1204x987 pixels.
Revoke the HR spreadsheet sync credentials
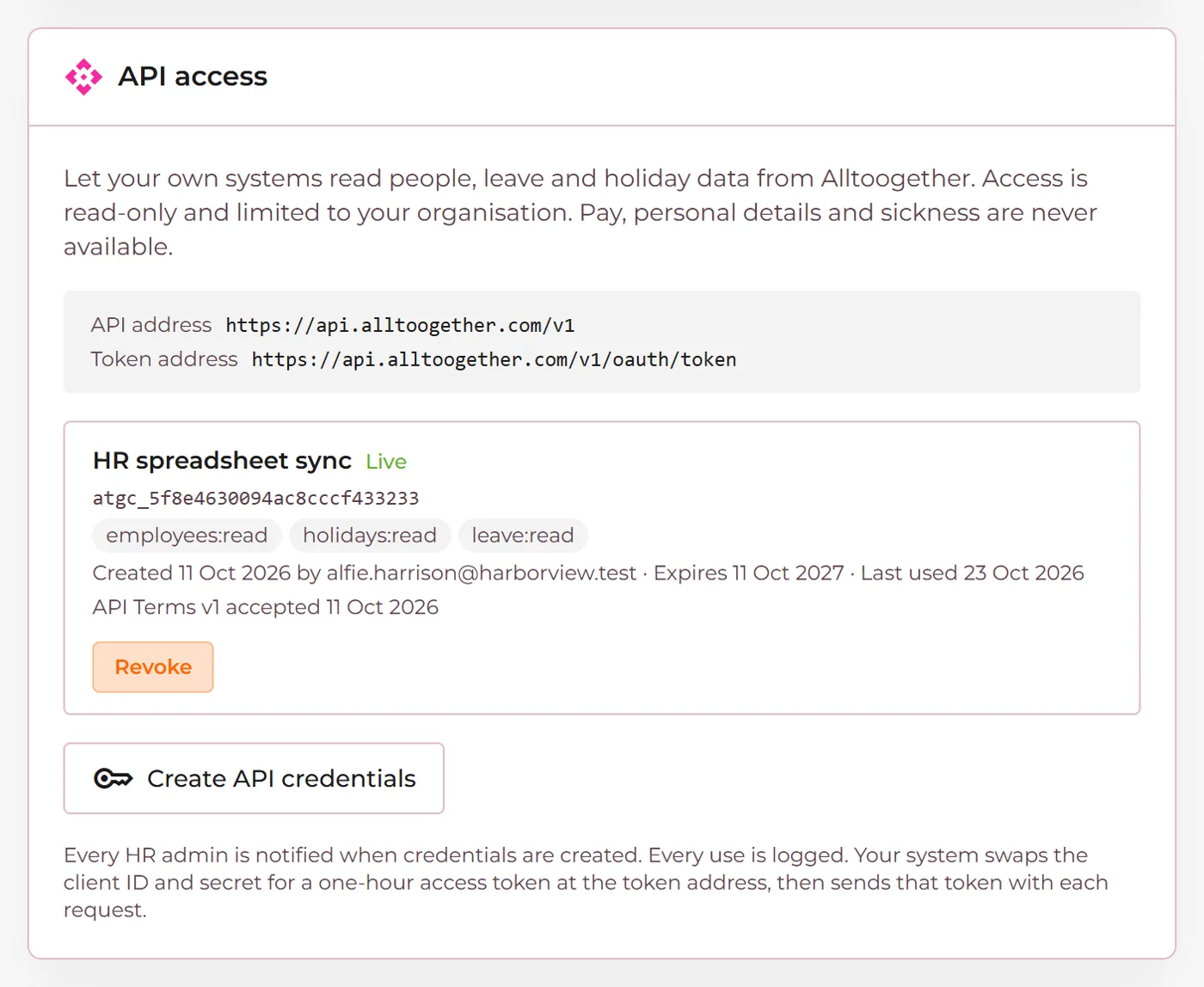tap(153, 667)
